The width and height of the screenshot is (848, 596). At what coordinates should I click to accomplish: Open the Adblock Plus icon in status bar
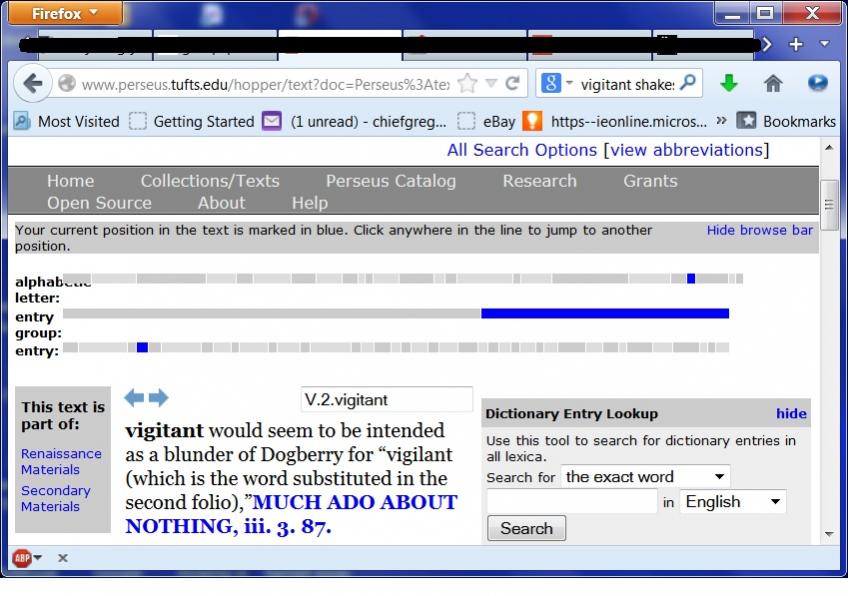22,558
